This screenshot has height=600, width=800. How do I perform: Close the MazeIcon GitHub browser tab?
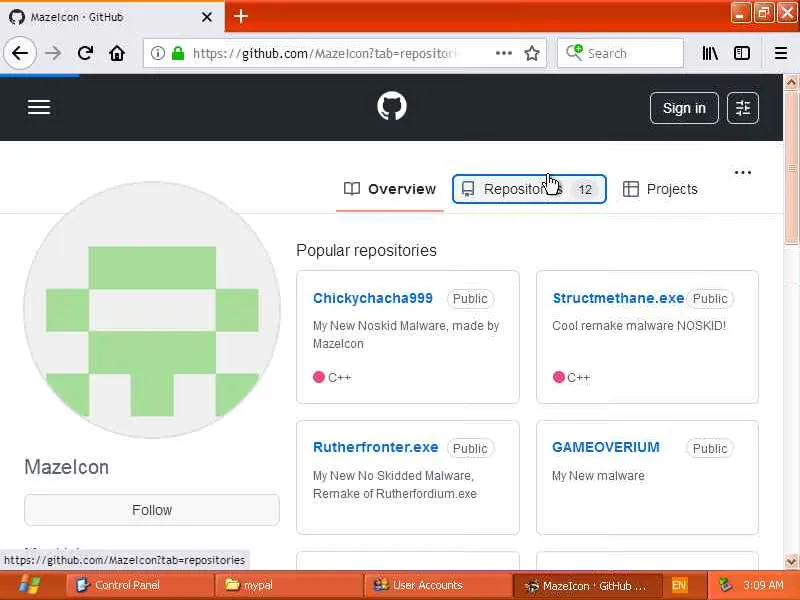[207, 17]
